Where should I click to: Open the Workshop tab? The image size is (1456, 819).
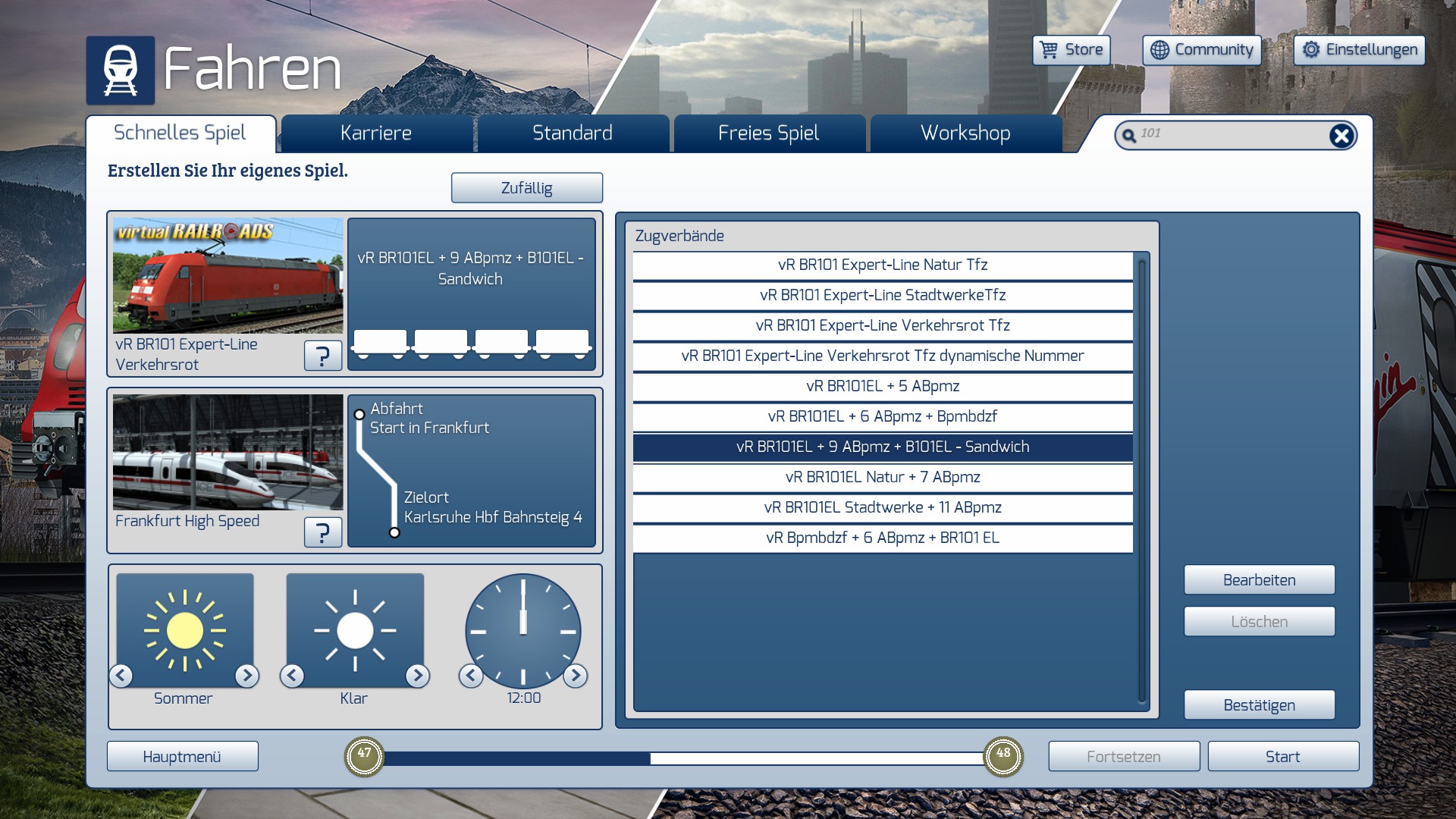pyautogui.click(x=965, y=133)
